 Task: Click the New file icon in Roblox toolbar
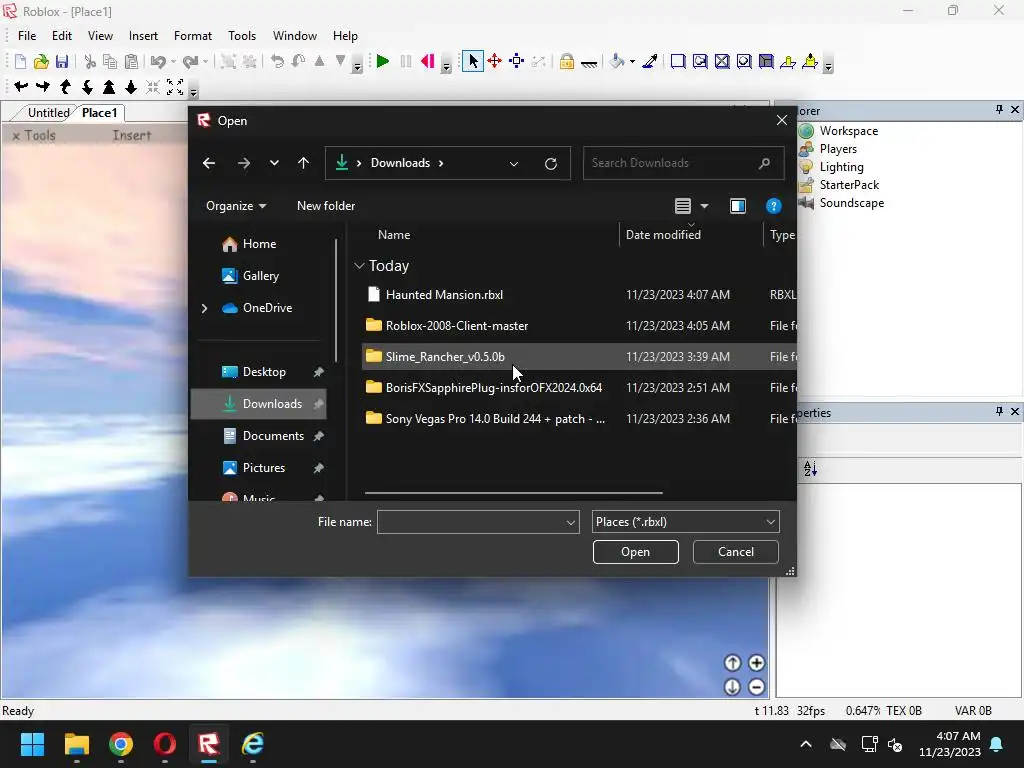click(20, 62)
